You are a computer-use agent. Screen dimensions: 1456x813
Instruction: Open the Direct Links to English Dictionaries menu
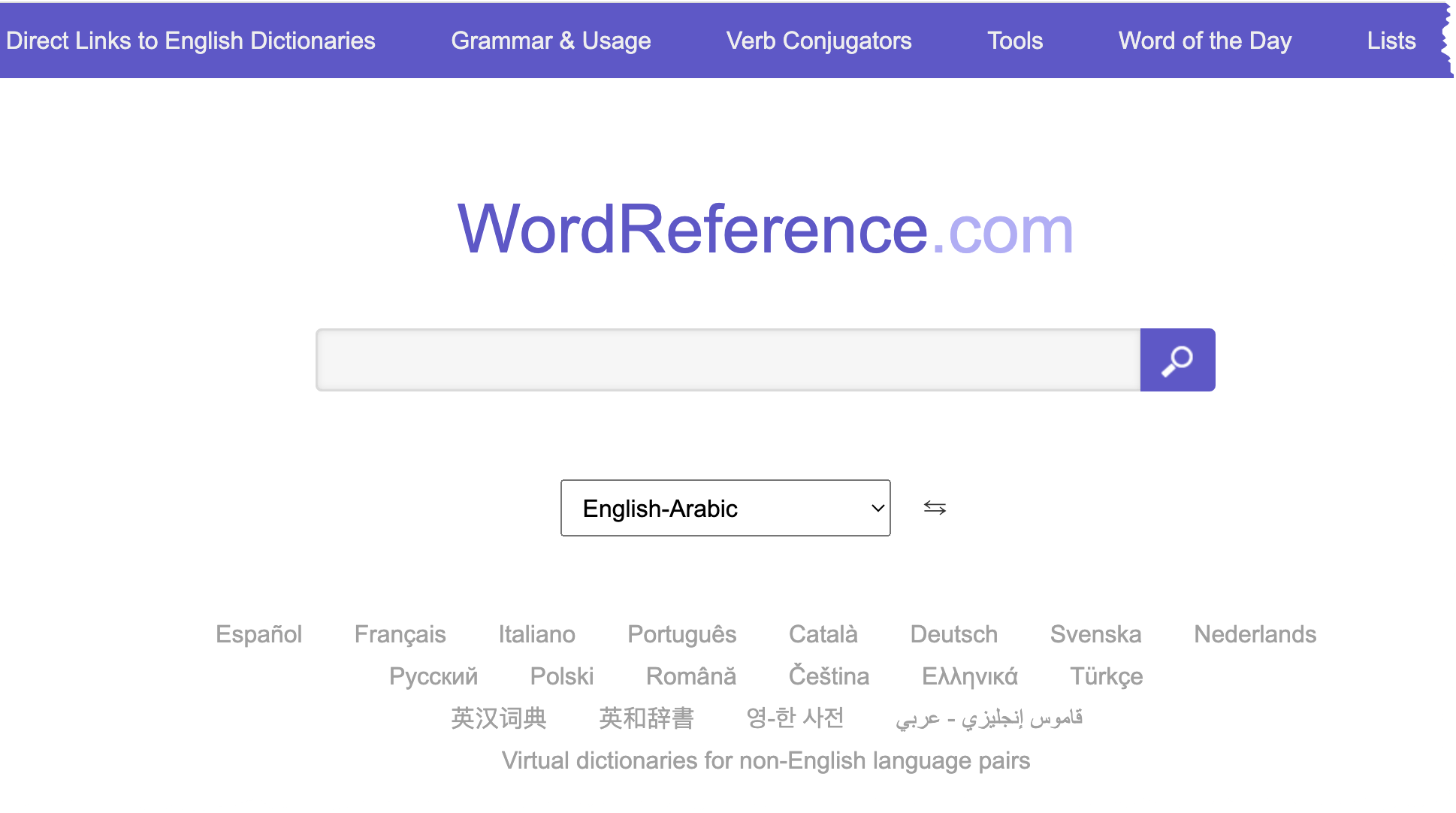190,41
